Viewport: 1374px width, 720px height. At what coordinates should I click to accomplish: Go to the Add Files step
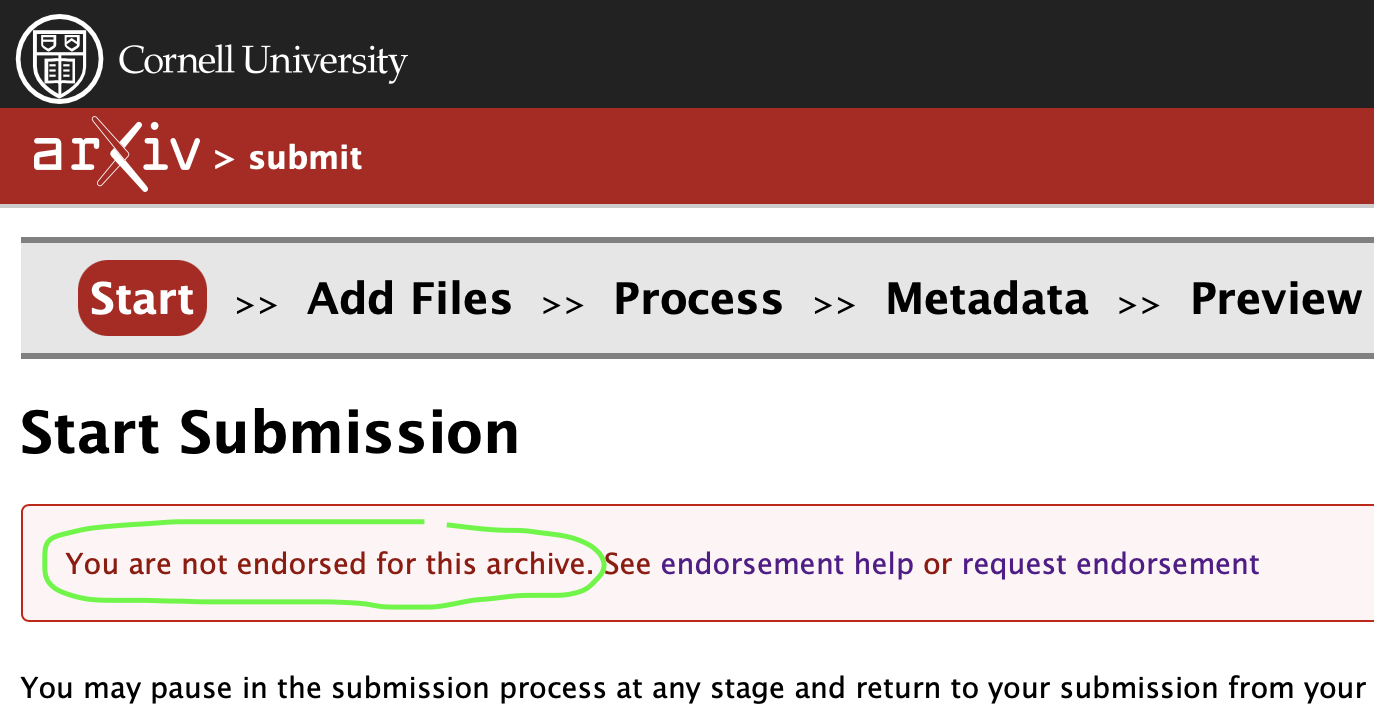pos(409,298)
